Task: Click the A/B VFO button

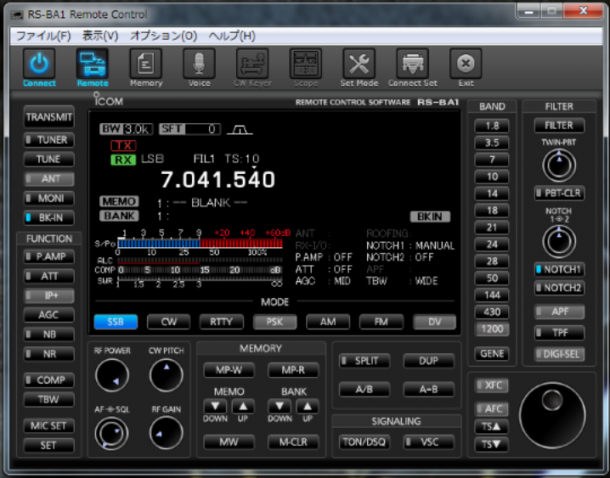Action: coord(365,389)
